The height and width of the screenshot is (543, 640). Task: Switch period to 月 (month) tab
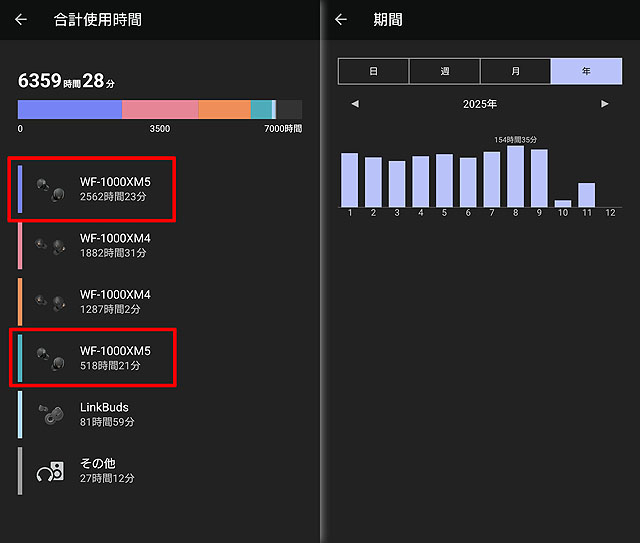515,71
